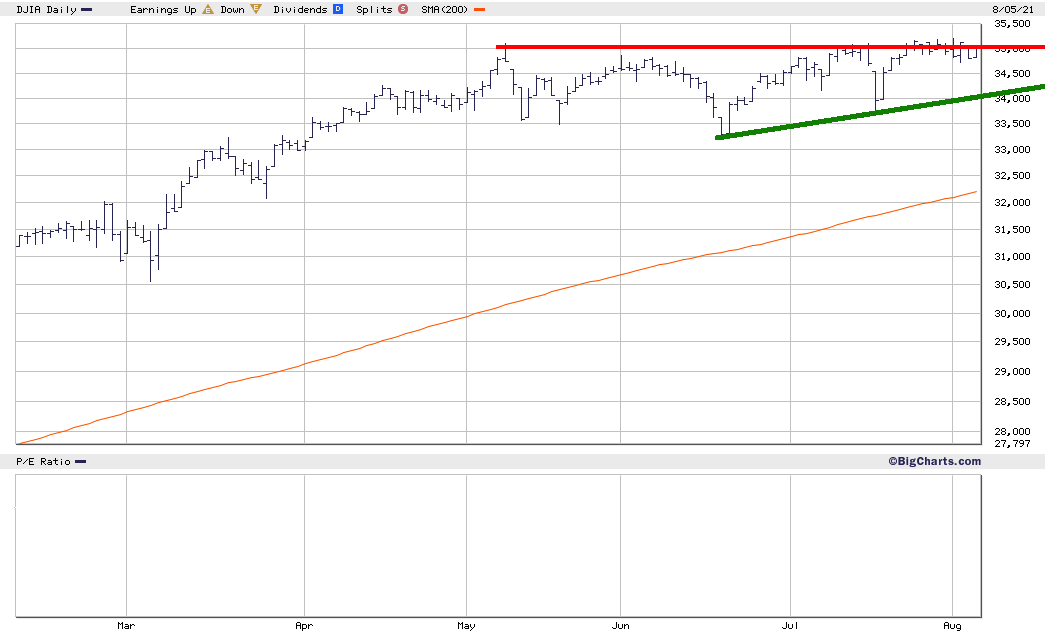1045x635 pixels.
Task: Click the orange SMA(200) legend line marker
Action: click(479, 10)
